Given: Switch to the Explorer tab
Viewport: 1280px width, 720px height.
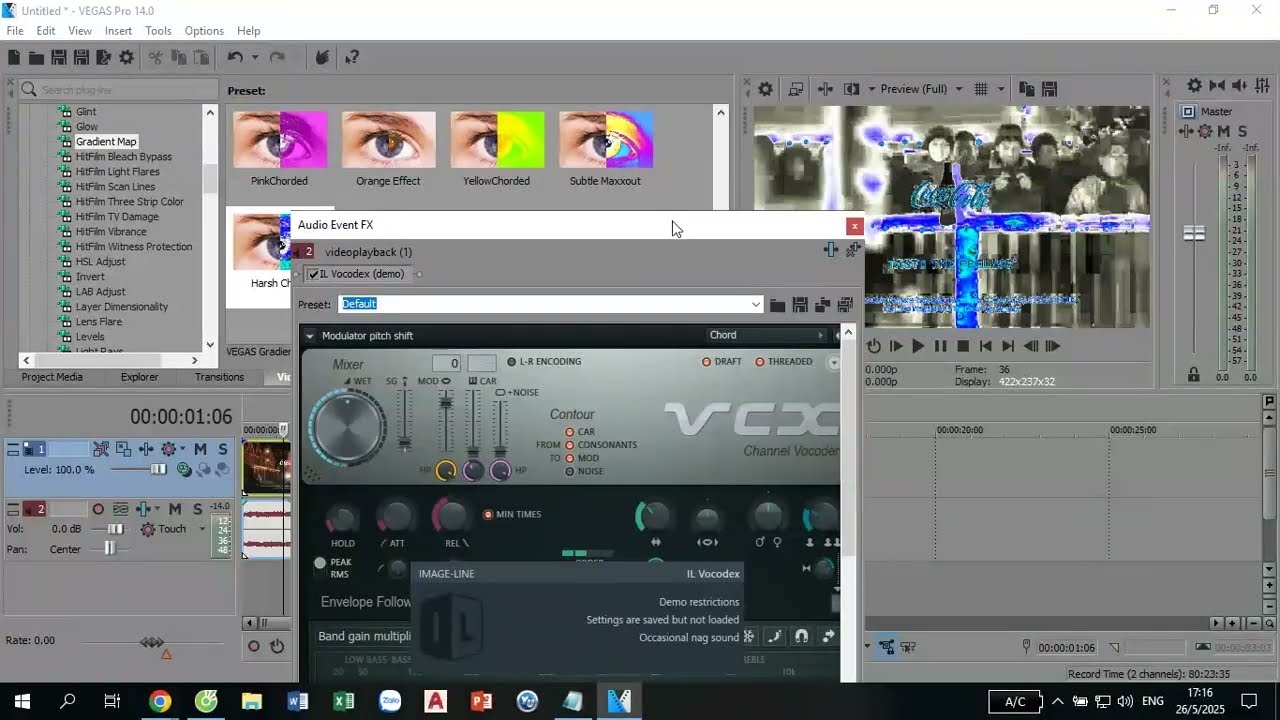Looking at the screenshot, I should click(139, 377).
